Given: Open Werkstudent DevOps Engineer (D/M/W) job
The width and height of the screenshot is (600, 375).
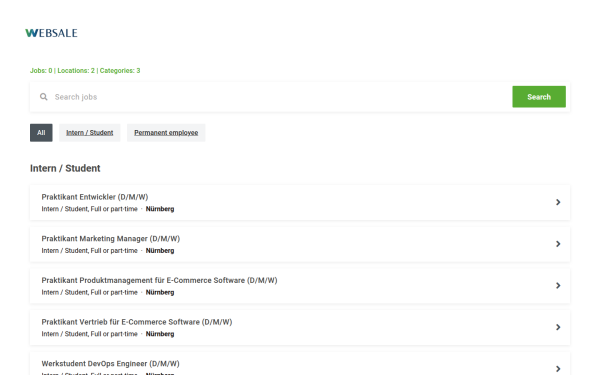Looking at the screenshot, I should pyautogui.click(x=300, y=364).
